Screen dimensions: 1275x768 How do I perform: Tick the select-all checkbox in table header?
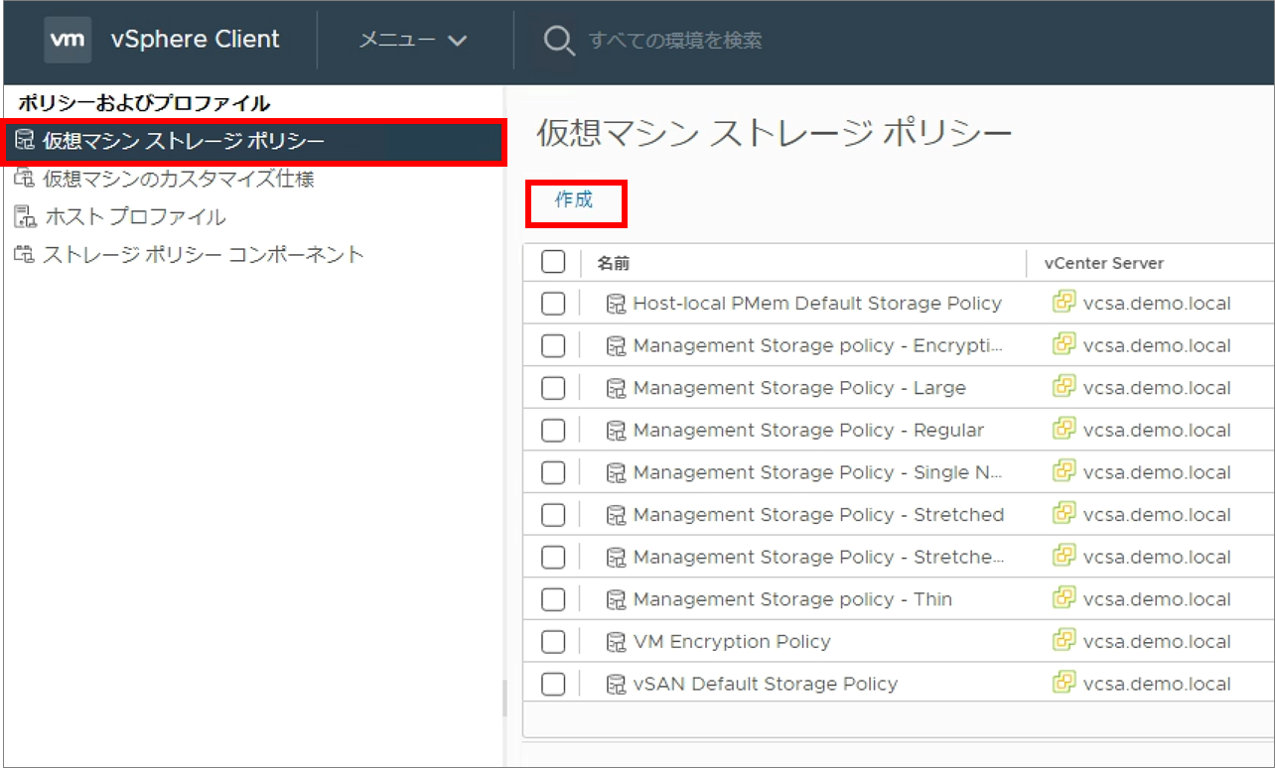(x=553, y=262)
